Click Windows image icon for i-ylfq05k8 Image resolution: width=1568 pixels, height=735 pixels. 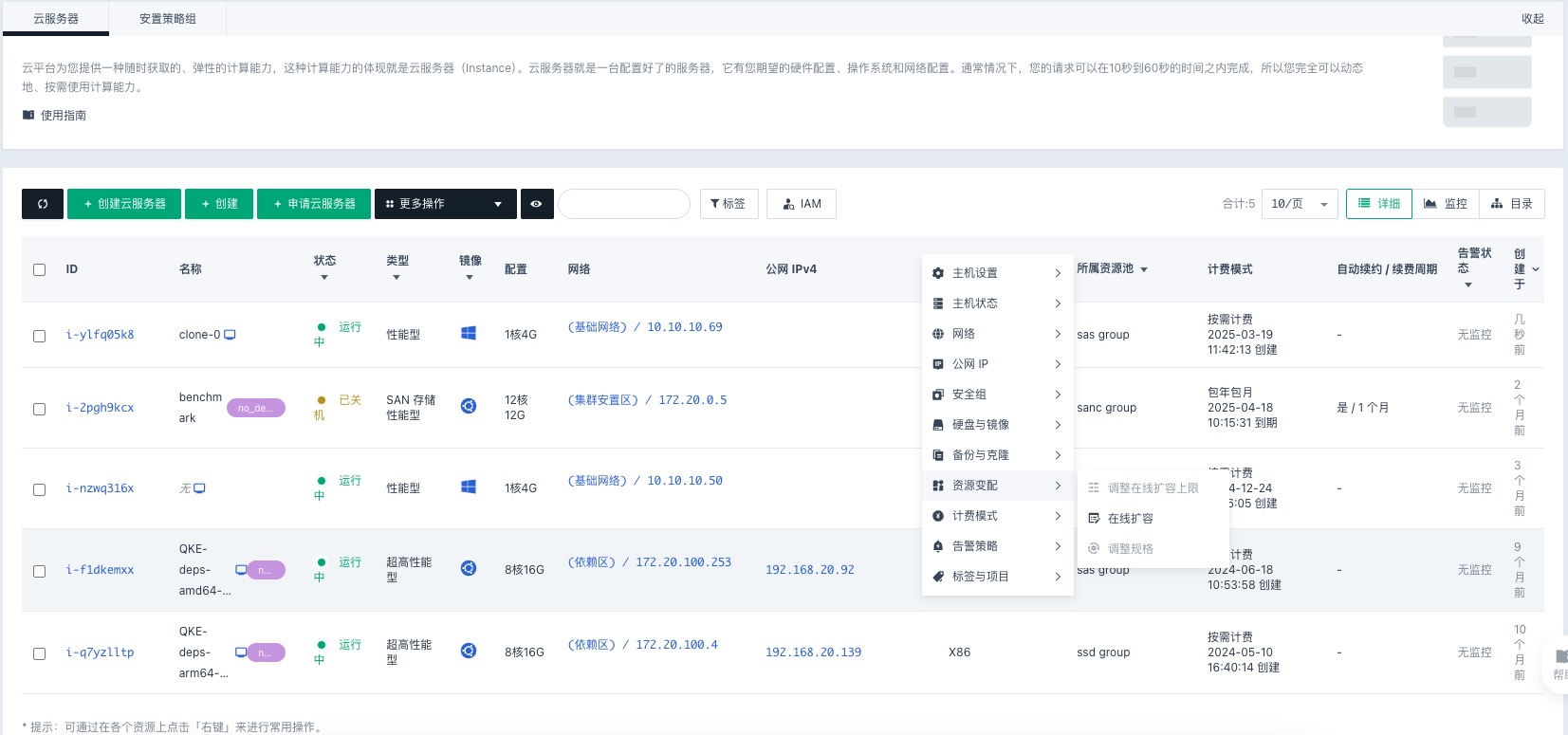pos(469,333)
